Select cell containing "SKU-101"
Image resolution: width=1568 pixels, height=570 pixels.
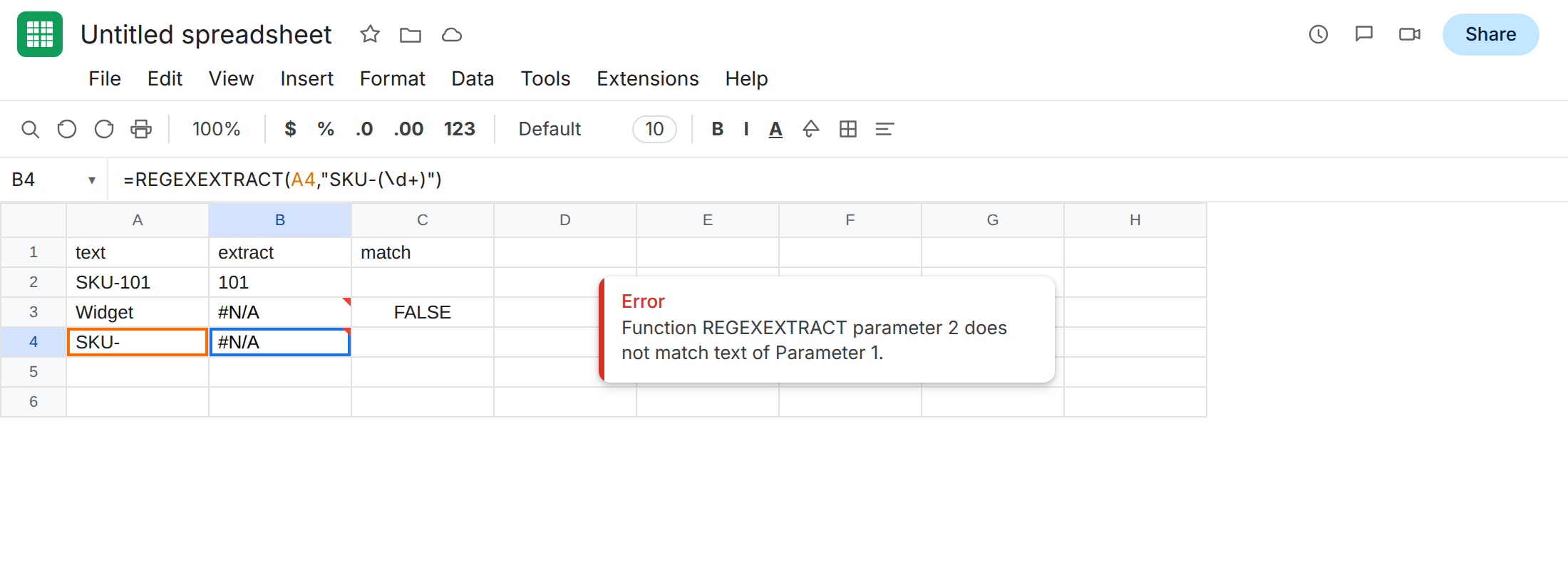(x=138, y=282)
